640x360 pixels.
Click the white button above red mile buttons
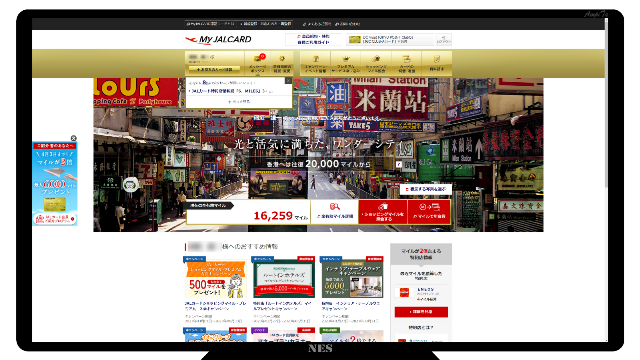pos(426,189)
